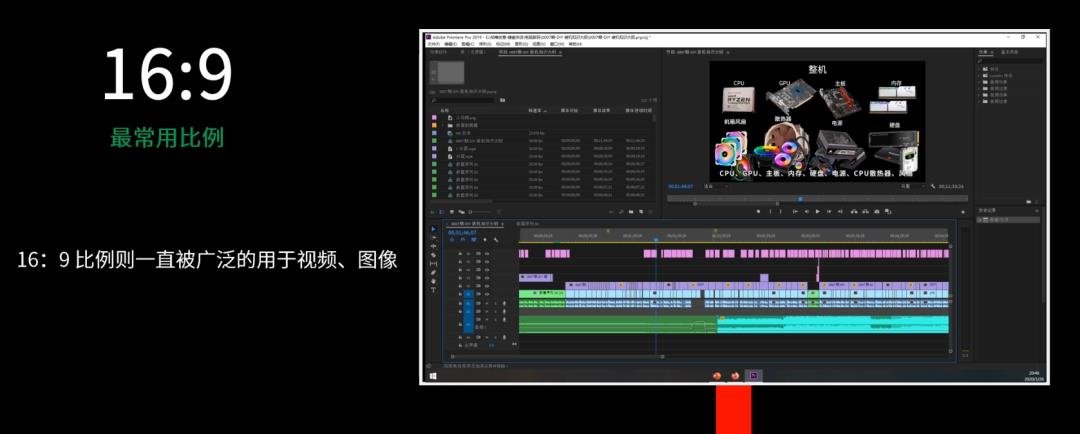Click the Play button in Program monitor

tap(818, 211)
